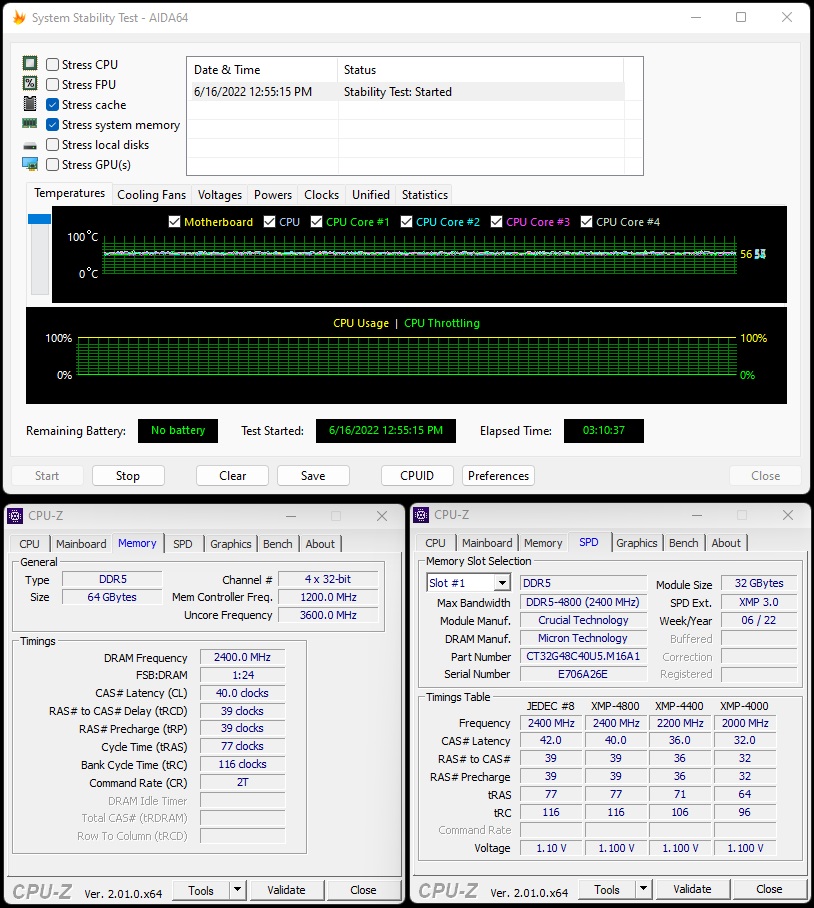The image size is (814, 908).
Task: Click the left CPU-Z window app icon
Action: (x=15, y=515)
